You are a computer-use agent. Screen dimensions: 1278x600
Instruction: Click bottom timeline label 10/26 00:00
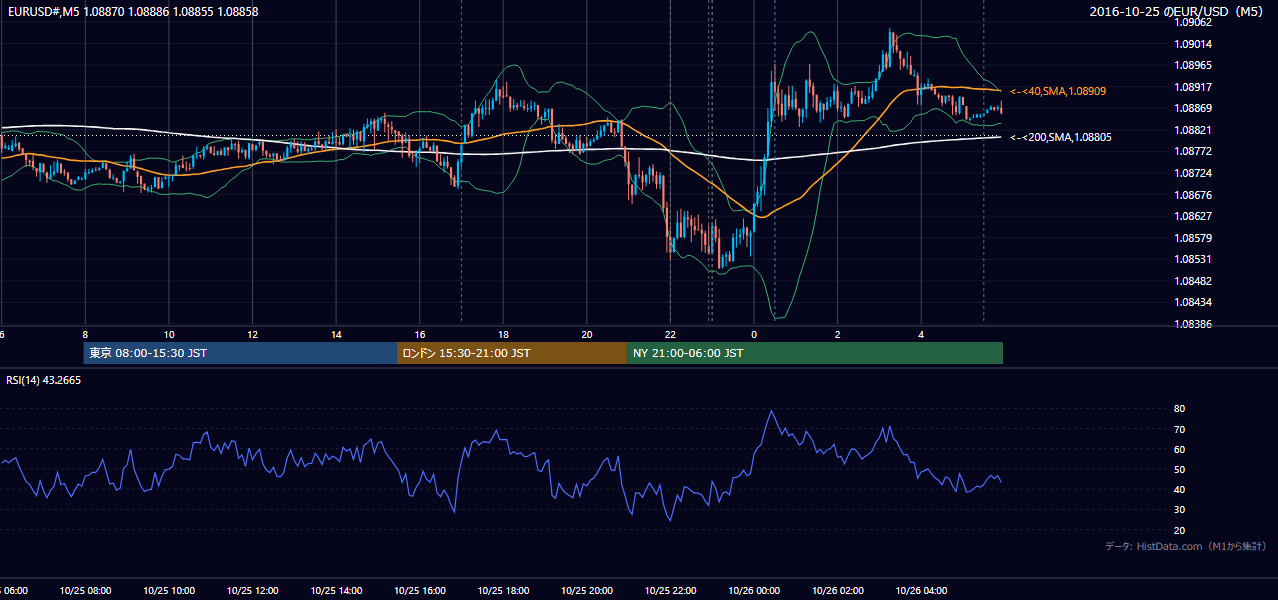754,590
